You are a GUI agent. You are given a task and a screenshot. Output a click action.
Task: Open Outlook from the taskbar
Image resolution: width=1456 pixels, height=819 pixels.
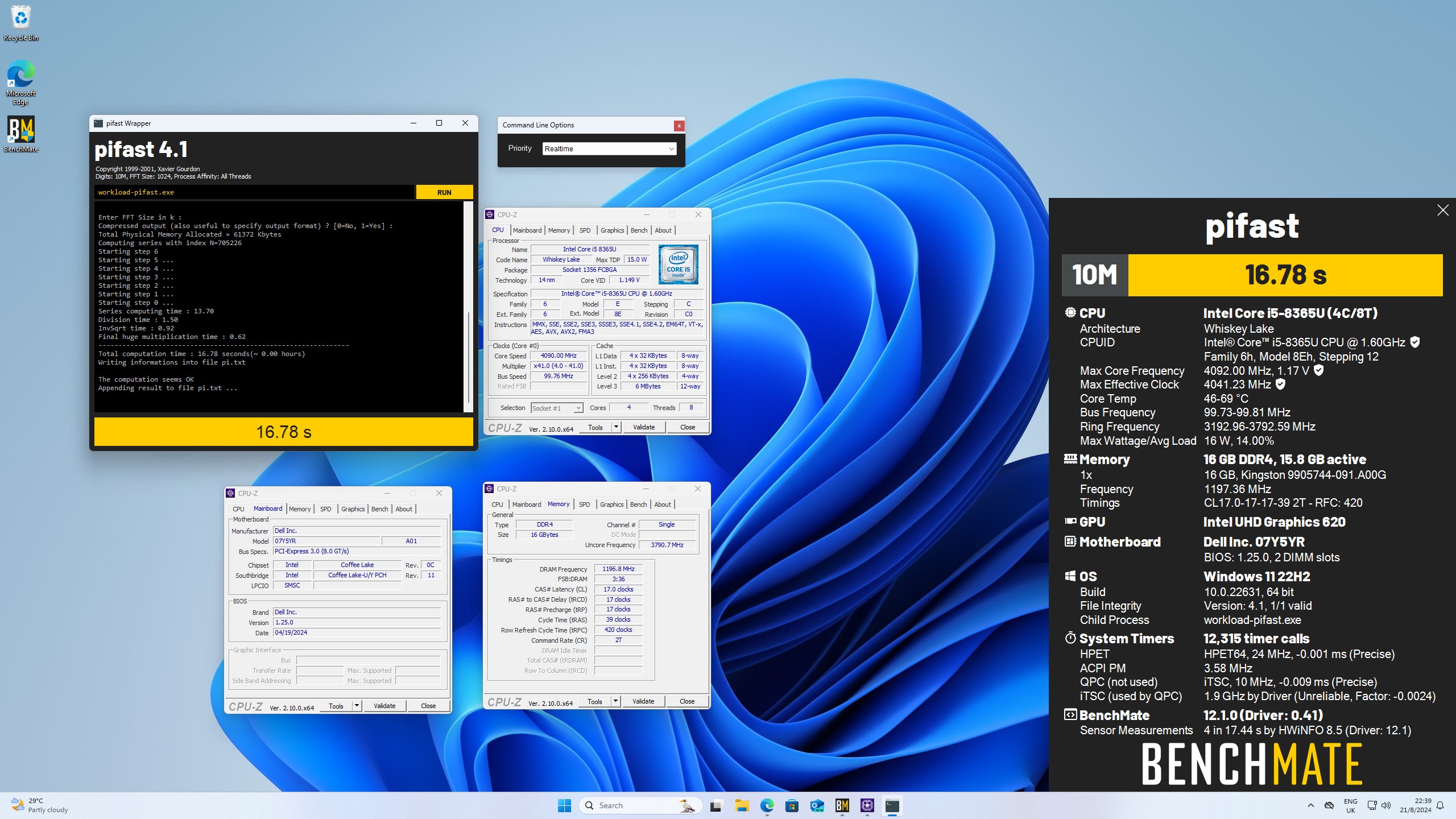[x=817, y=805]
